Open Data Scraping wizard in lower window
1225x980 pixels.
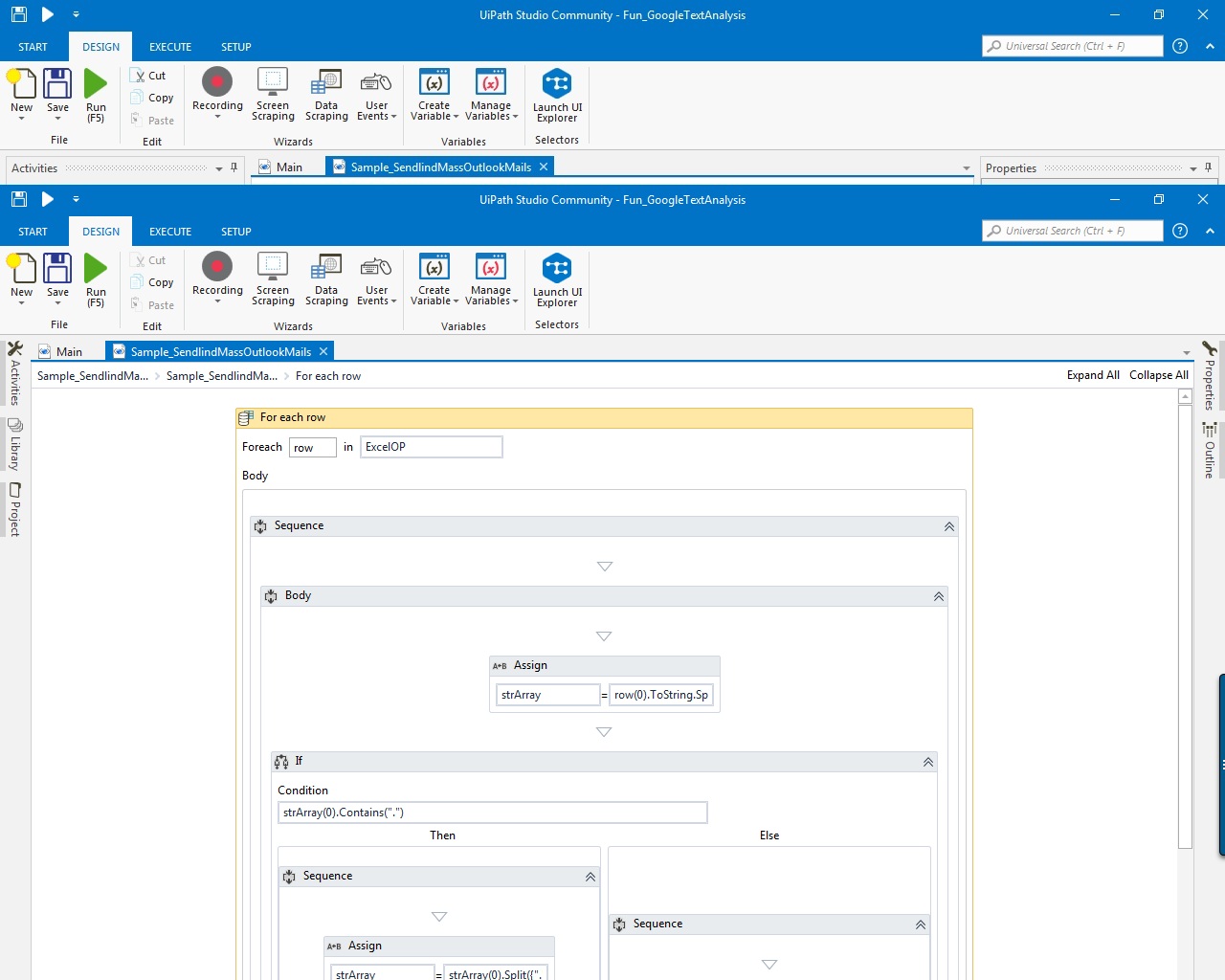pos(326,278)
